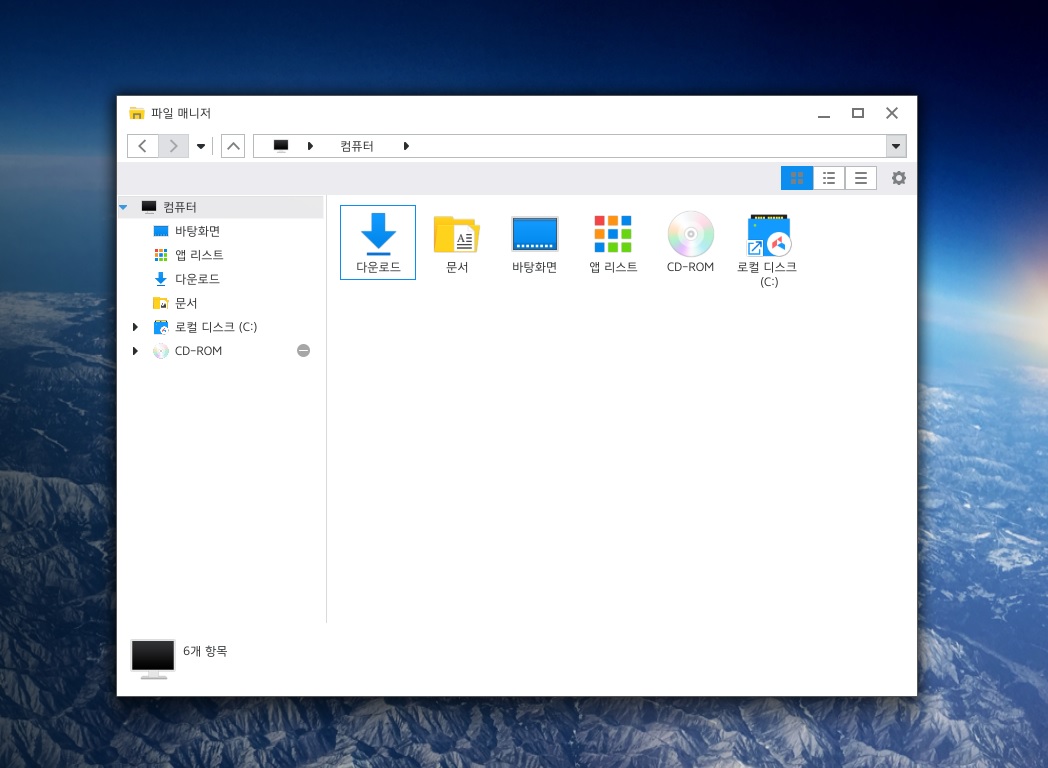This screenshot has width=1048, height=768.
Task: Open the breadcrumb arrow after 컴퓨터
Action: (x=406, y=146)
